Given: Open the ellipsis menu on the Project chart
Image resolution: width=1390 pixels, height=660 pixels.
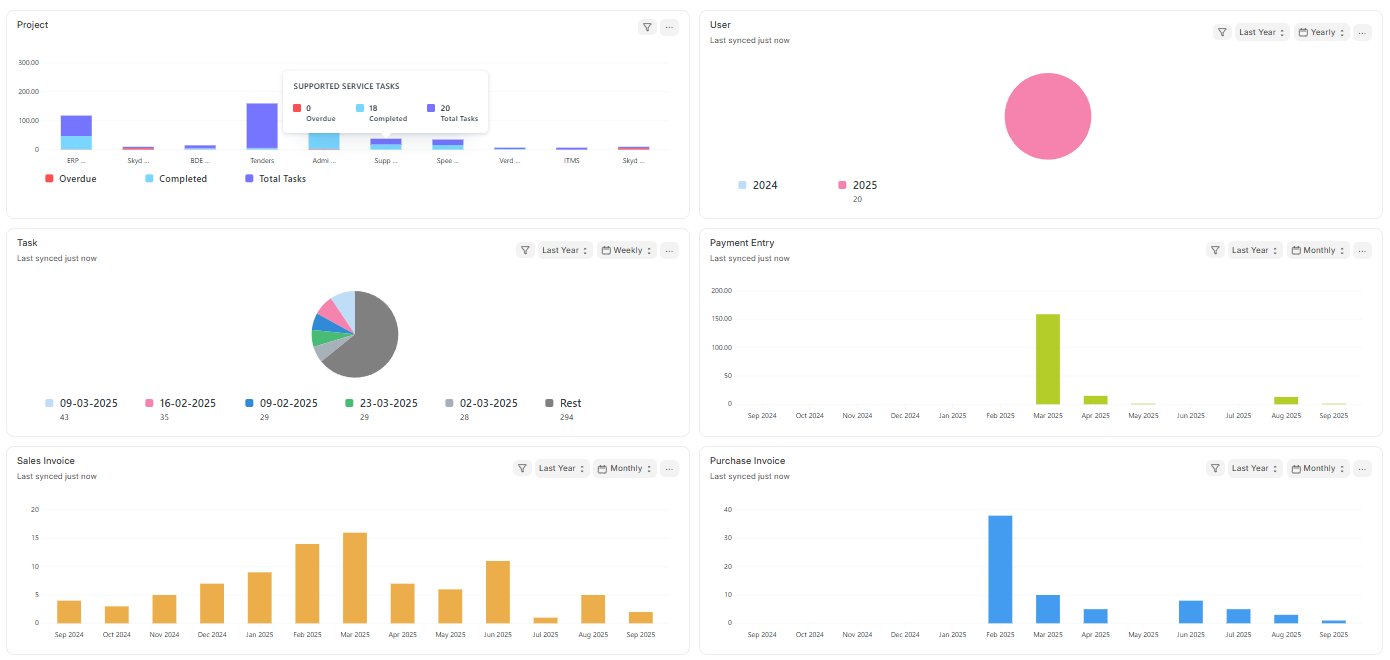Looking at the screenshot, I should (x=669, y=27).
